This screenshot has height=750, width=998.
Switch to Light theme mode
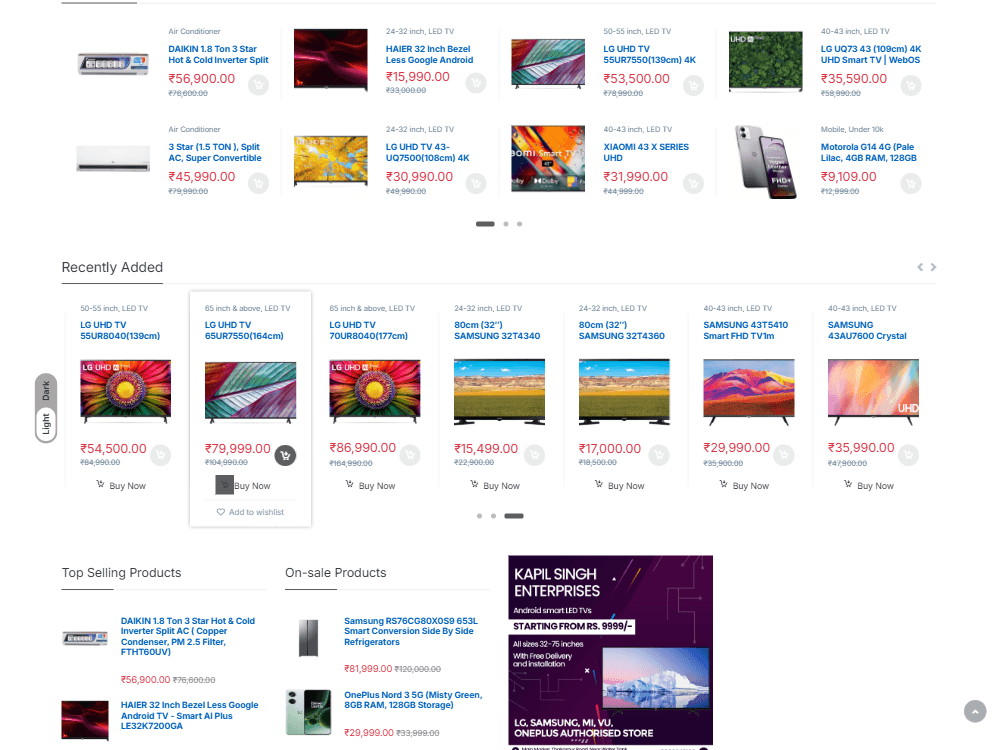click(x=46, y=425)
